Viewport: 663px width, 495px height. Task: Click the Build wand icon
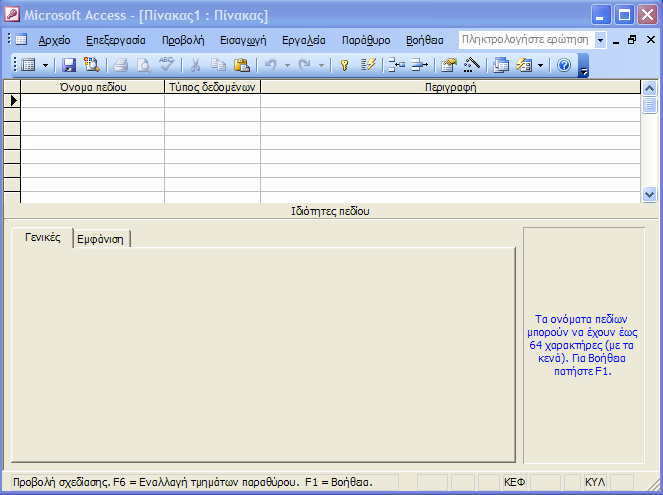coord(471,65)
